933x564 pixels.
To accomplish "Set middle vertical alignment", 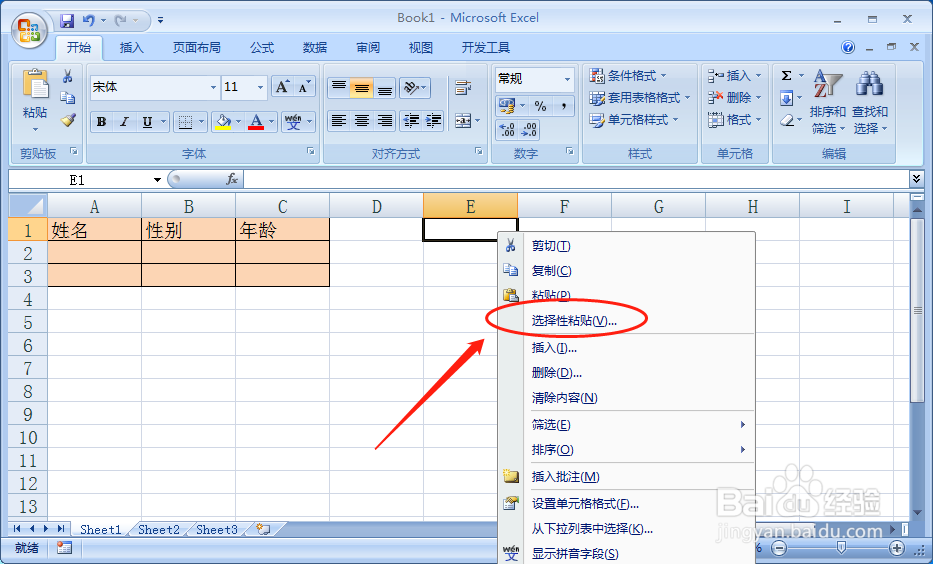I will [361, 87].
